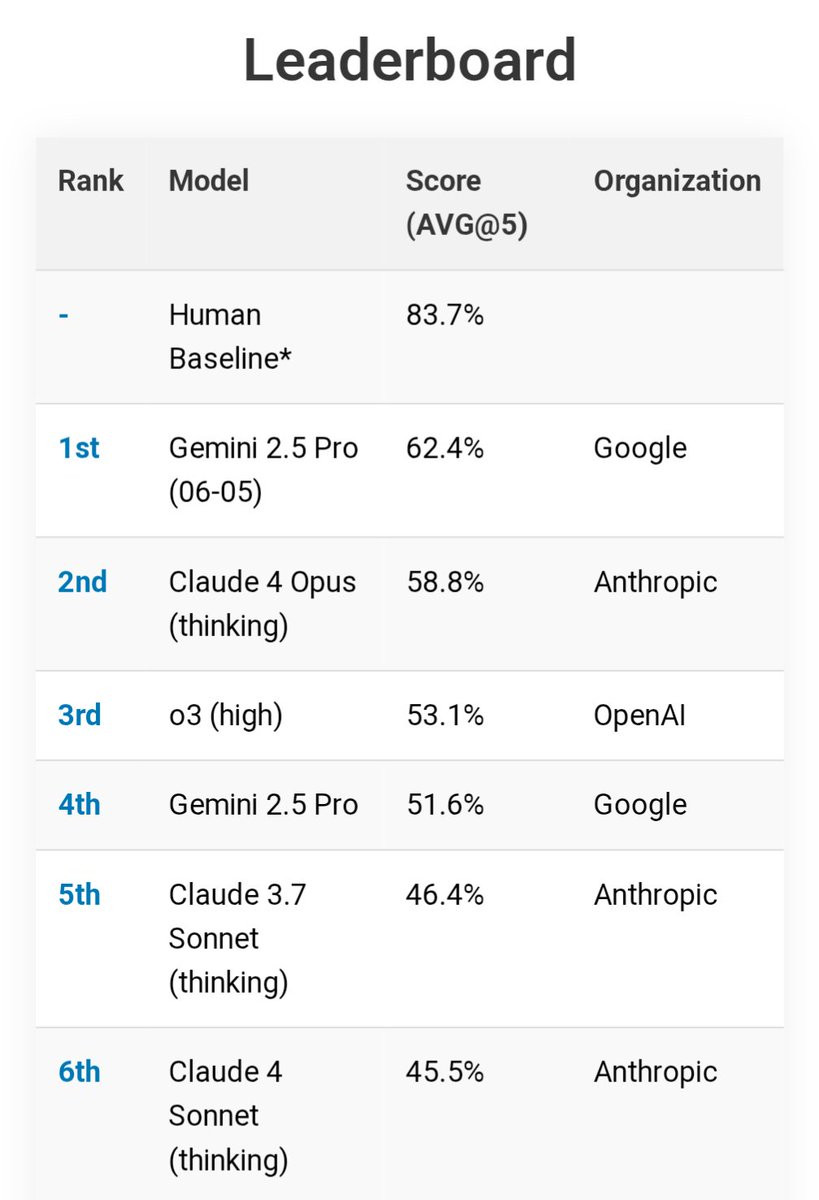This screenshot has height=1200, width=819.
Task: Click the o3 (high) model name
Action: 226,715
